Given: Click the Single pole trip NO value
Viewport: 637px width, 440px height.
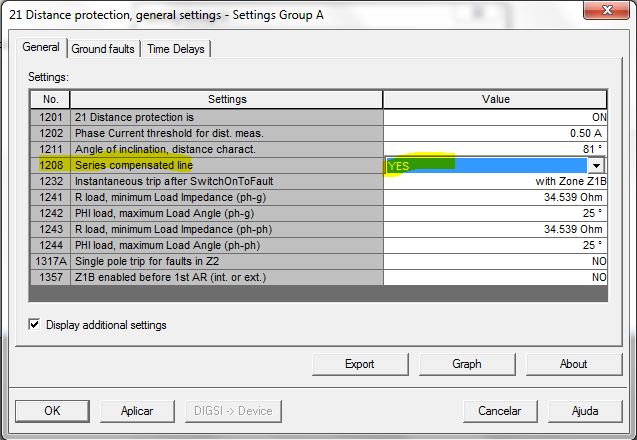Looking at the screenshot, I should coord(495,261).
